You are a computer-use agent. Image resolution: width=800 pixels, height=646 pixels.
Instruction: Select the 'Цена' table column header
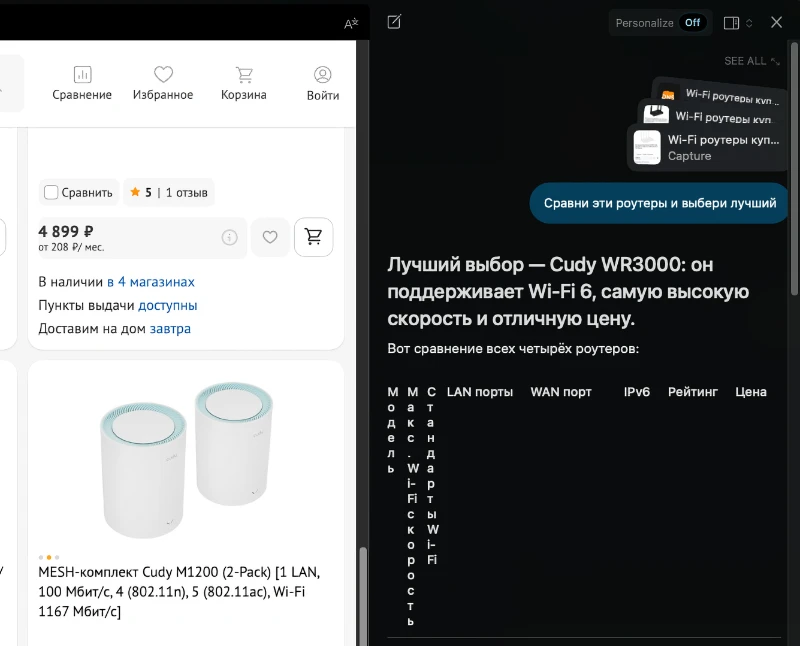pos(751,392)
